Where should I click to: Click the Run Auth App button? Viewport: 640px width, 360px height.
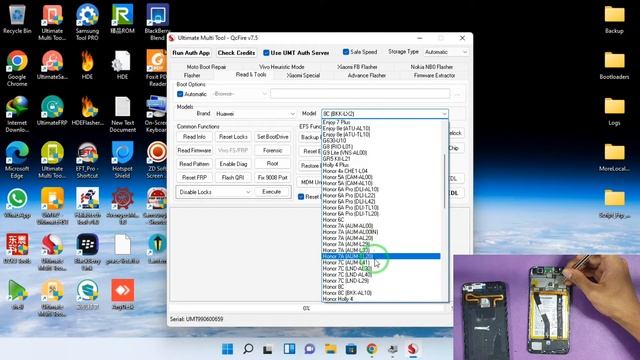point(191,53)
